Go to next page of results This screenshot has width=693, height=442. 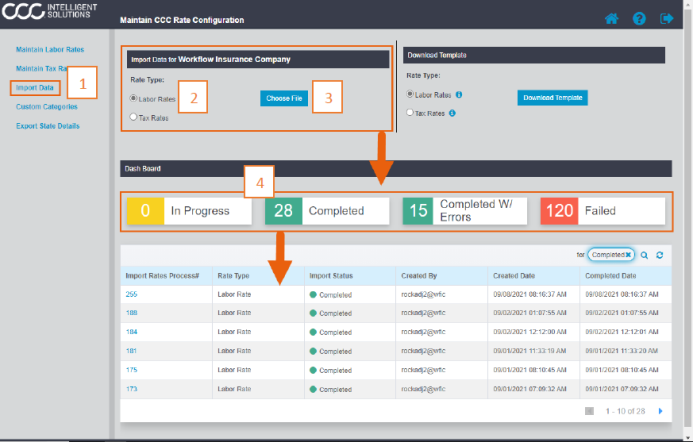click(660, 411)
